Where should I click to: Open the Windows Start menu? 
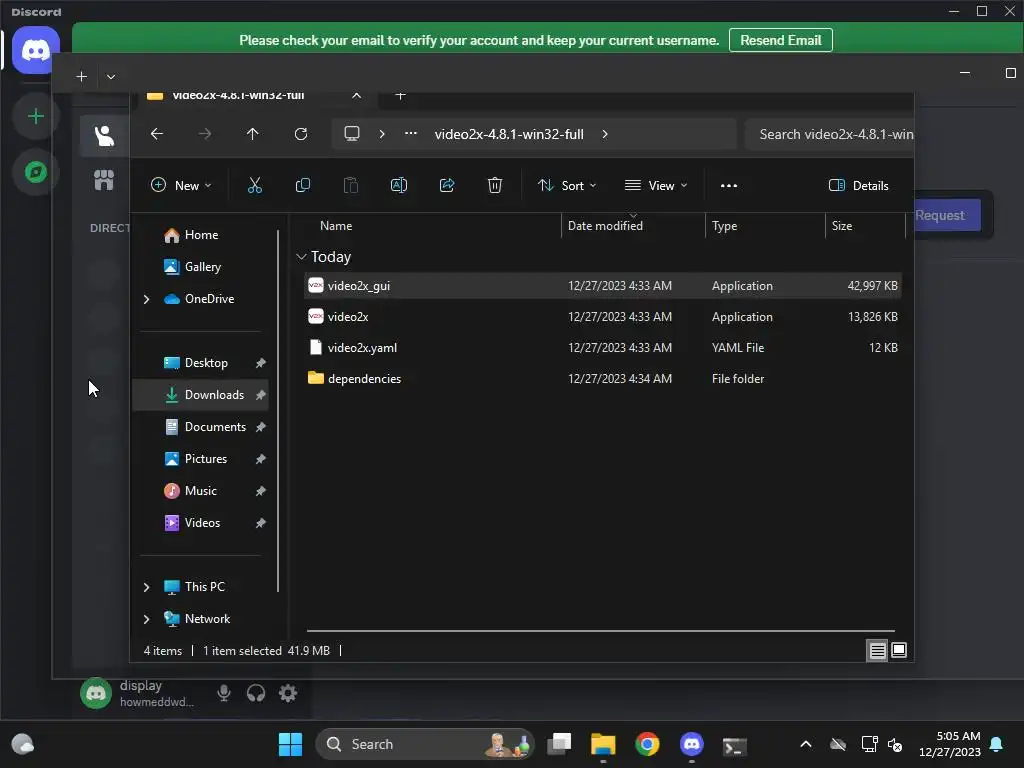pos(290,744)
